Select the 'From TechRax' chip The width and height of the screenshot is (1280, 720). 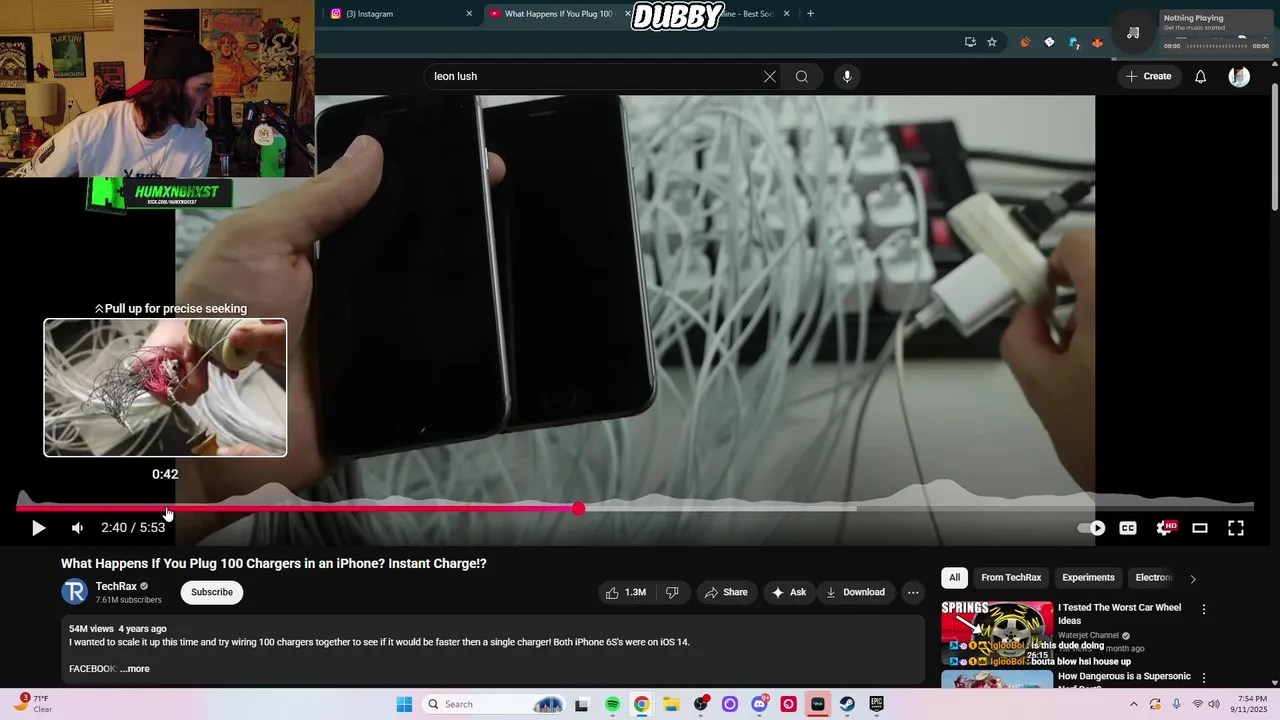tap(1011, 577)
